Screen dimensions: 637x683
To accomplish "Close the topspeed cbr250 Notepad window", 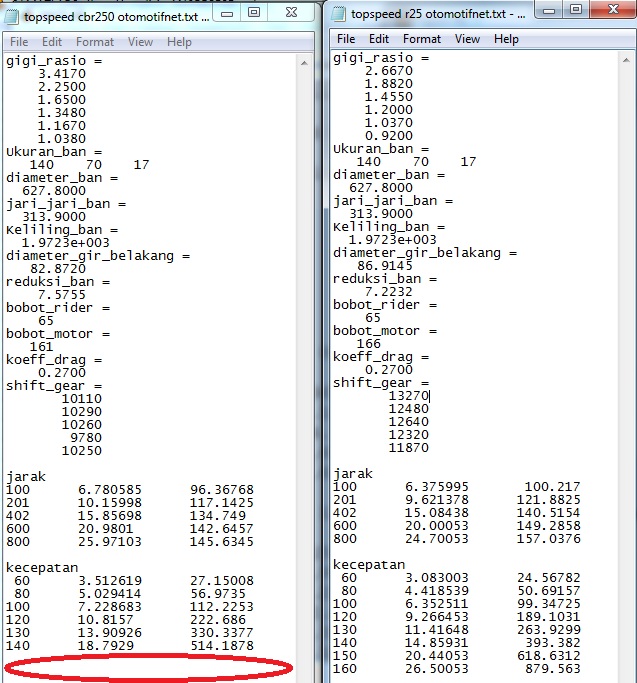I will [x=291, y=13].
